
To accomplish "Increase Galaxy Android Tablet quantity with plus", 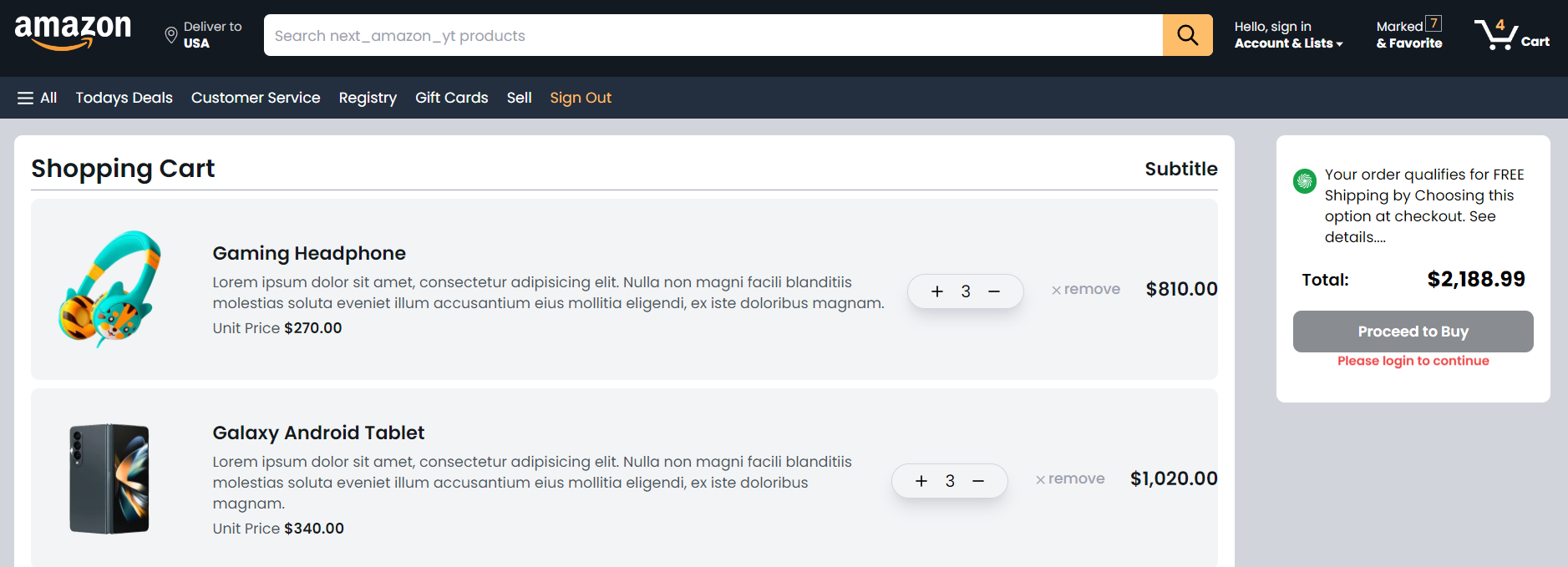I will [921, 481].
